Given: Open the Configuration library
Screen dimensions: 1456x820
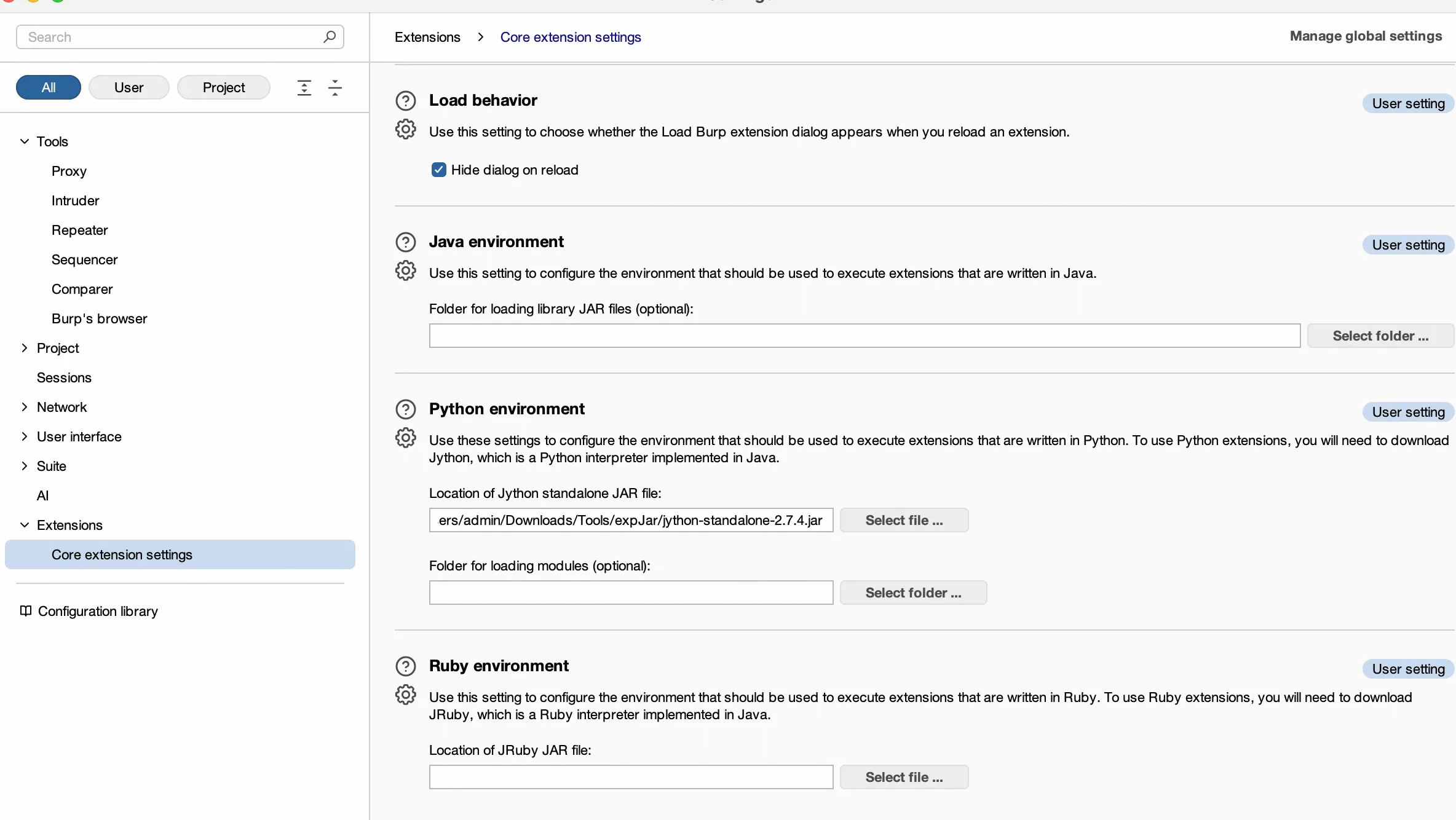Looking at the screenshot, I should click(x=97, y=612).
